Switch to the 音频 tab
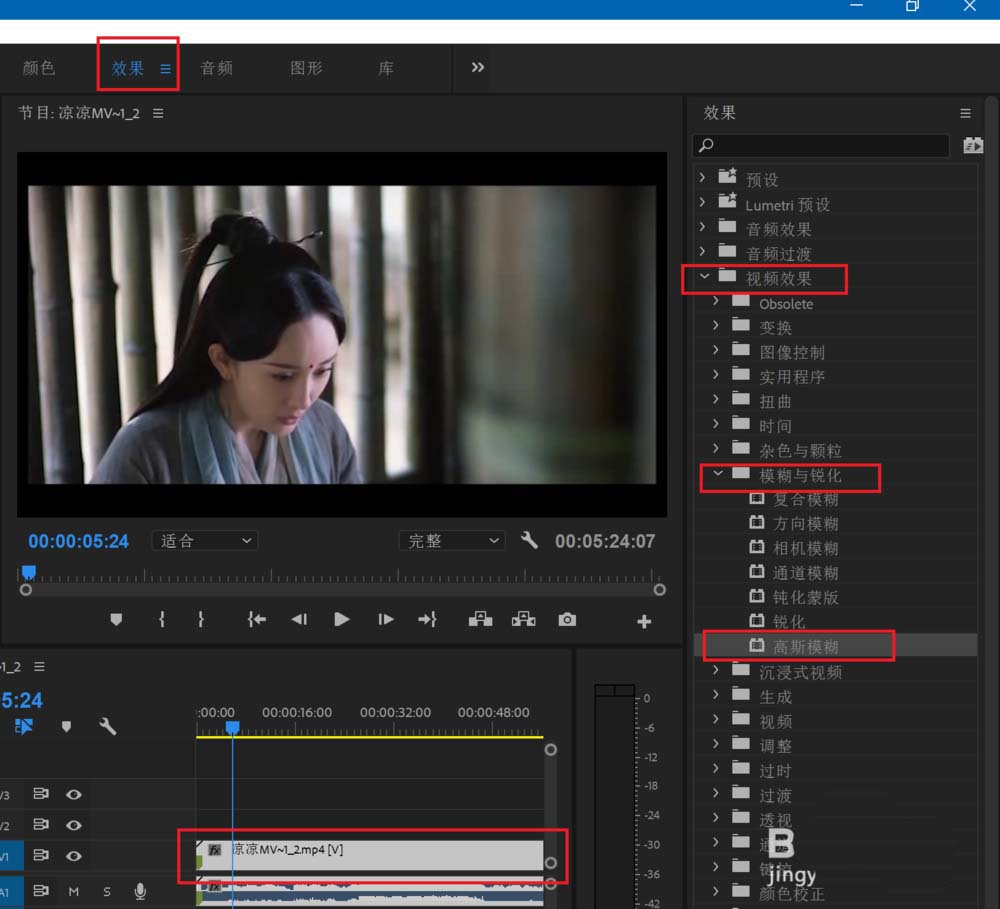Screen dimensions: 1000x909 pyautogui.click(x=215, y=68)
